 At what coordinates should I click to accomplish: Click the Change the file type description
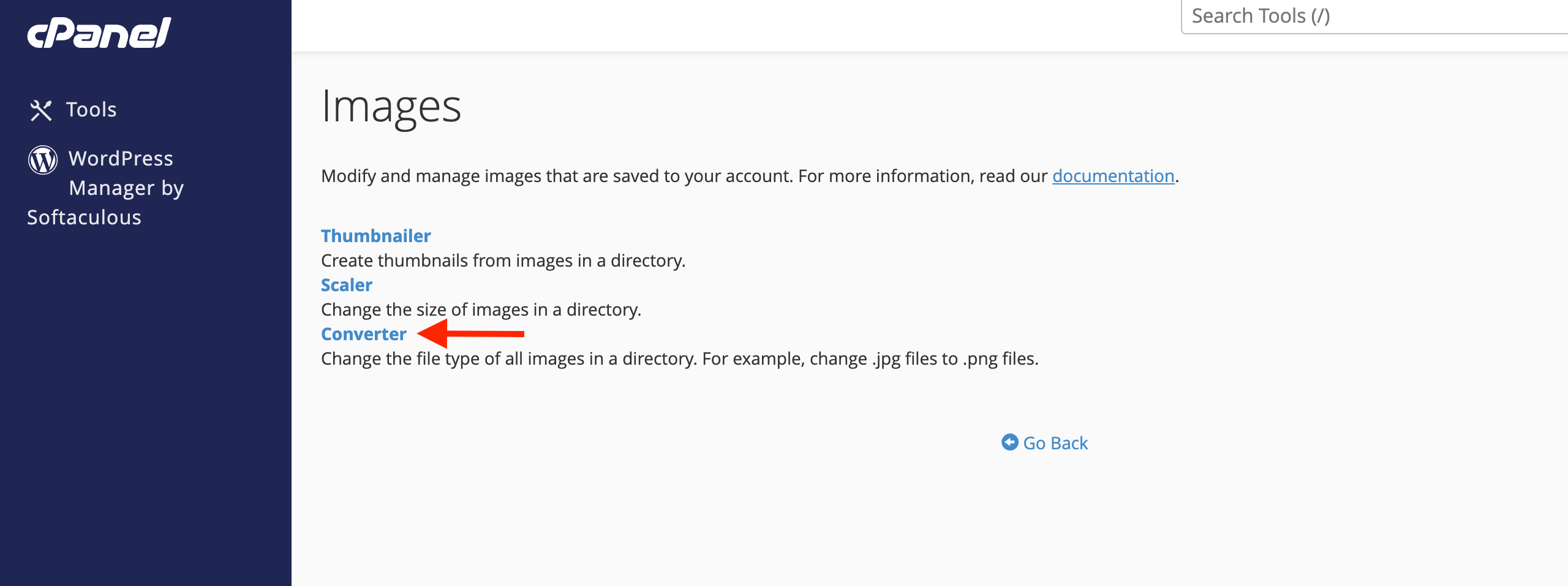[x=679, y=359]
